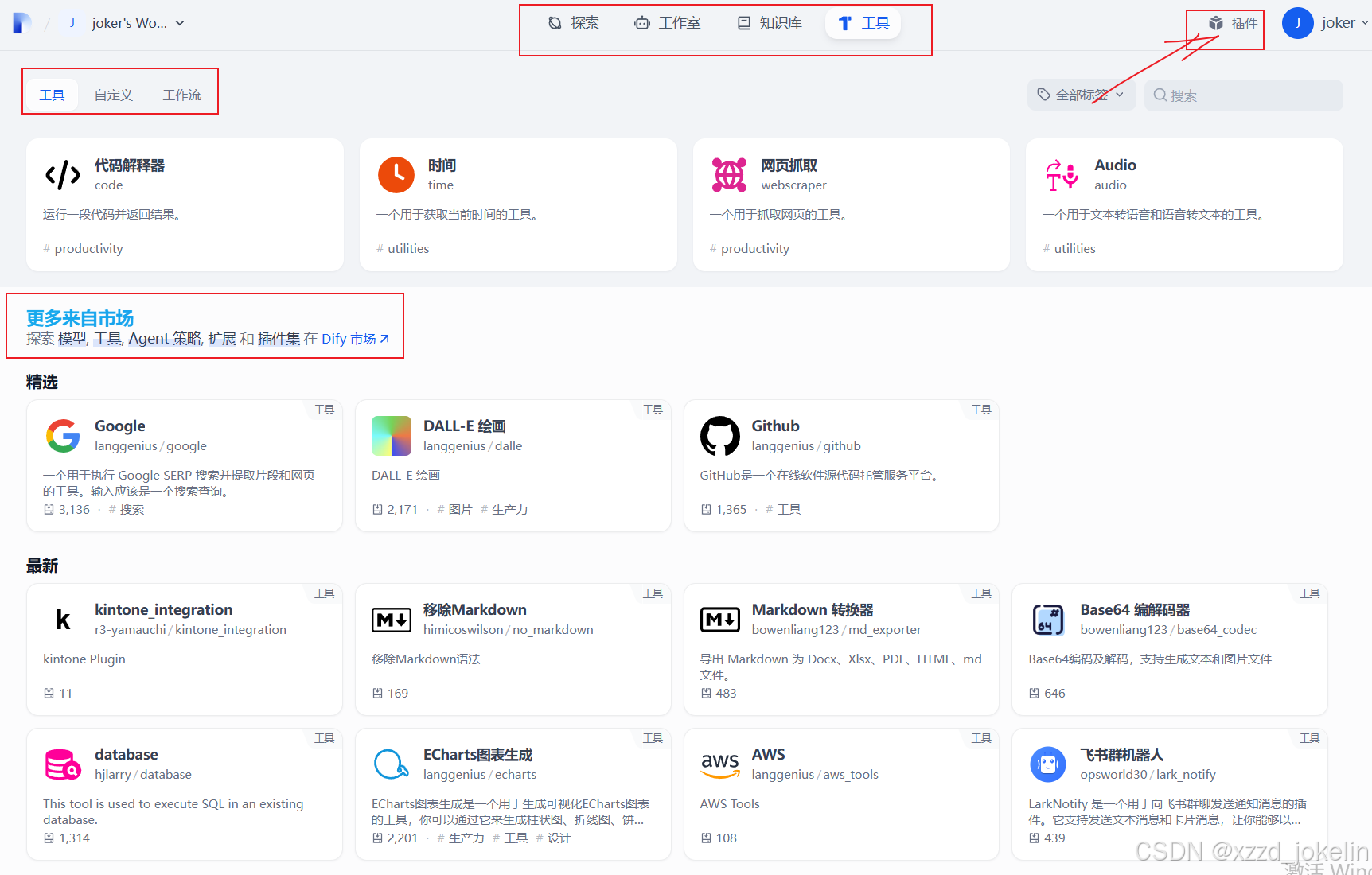1372x875 pixels.
Task: Click the aws logo icon
Action: click(x=720, y=764)
